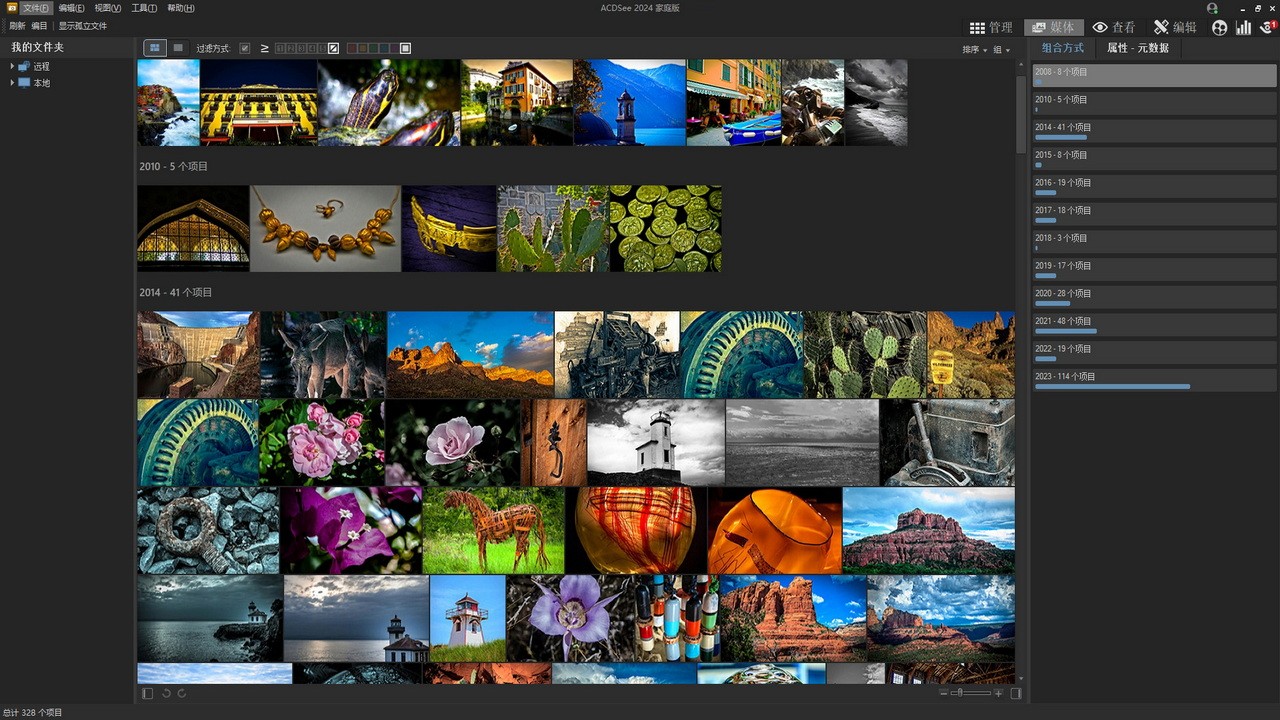Open the 组 grouping dropdown
This screenshot has height=720, width=1280.
(x=1001, y=50)
